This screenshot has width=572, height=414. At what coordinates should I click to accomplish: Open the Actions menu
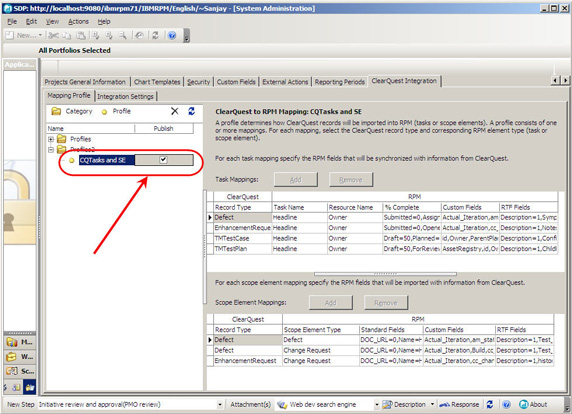(78, 22)
